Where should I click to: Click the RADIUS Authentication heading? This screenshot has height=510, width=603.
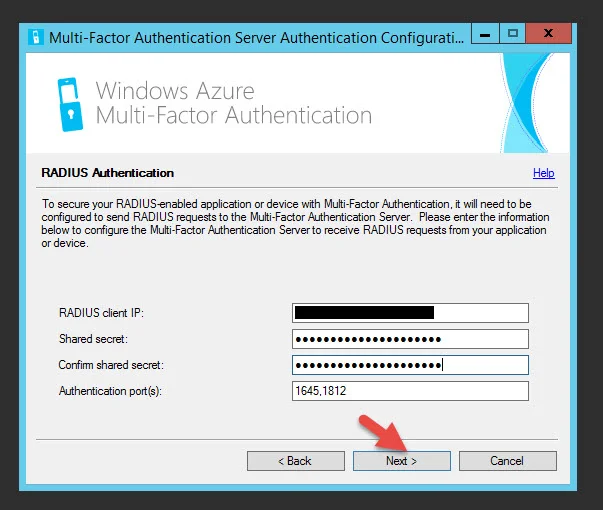(108, 173)
